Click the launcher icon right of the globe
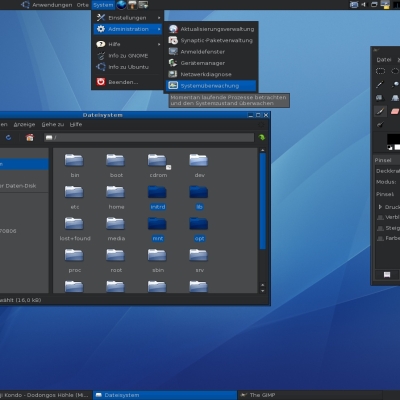Viewport: 400px width, 400px height. tap(132, 5)
